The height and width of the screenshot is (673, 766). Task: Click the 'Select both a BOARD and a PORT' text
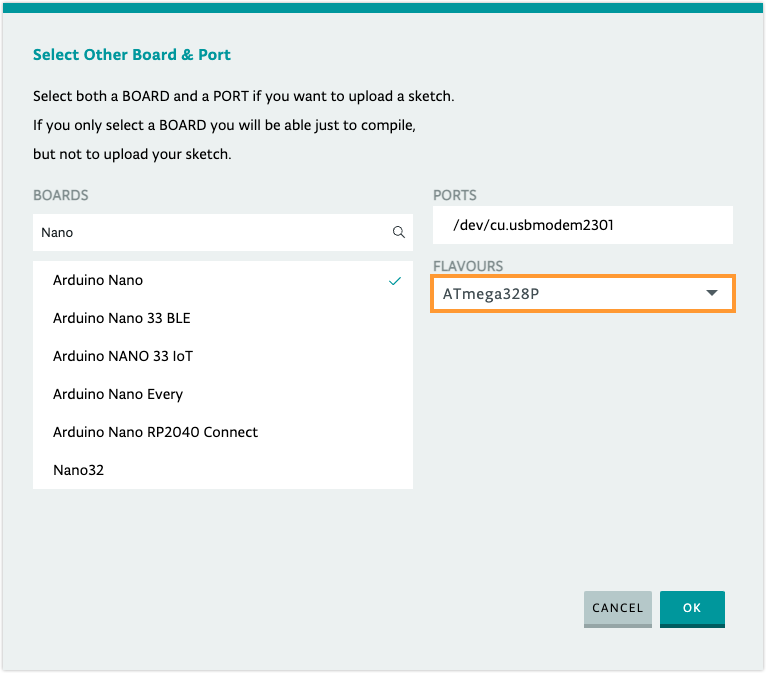244,97
